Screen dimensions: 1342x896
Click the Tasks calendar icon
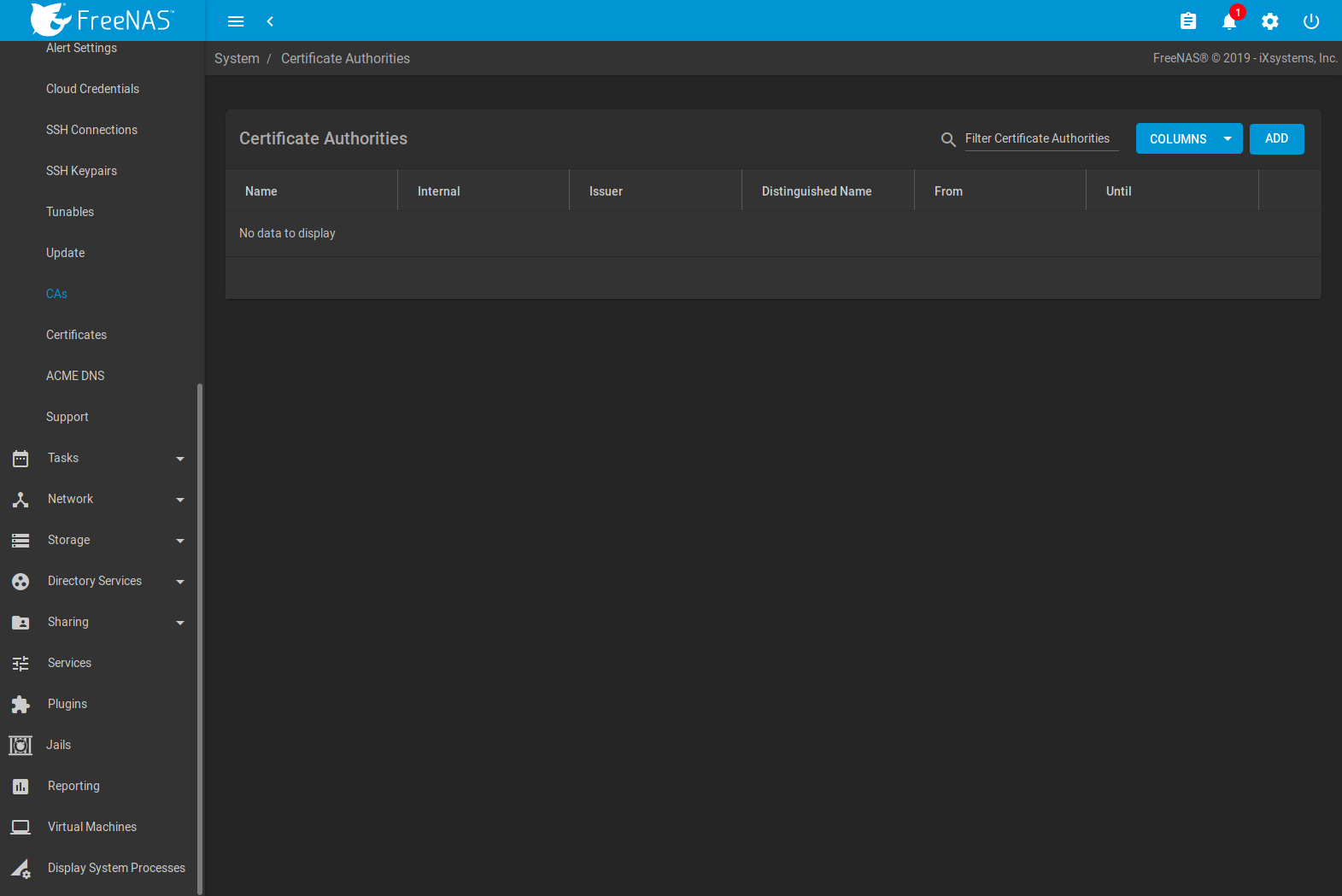tap(21, 459)
